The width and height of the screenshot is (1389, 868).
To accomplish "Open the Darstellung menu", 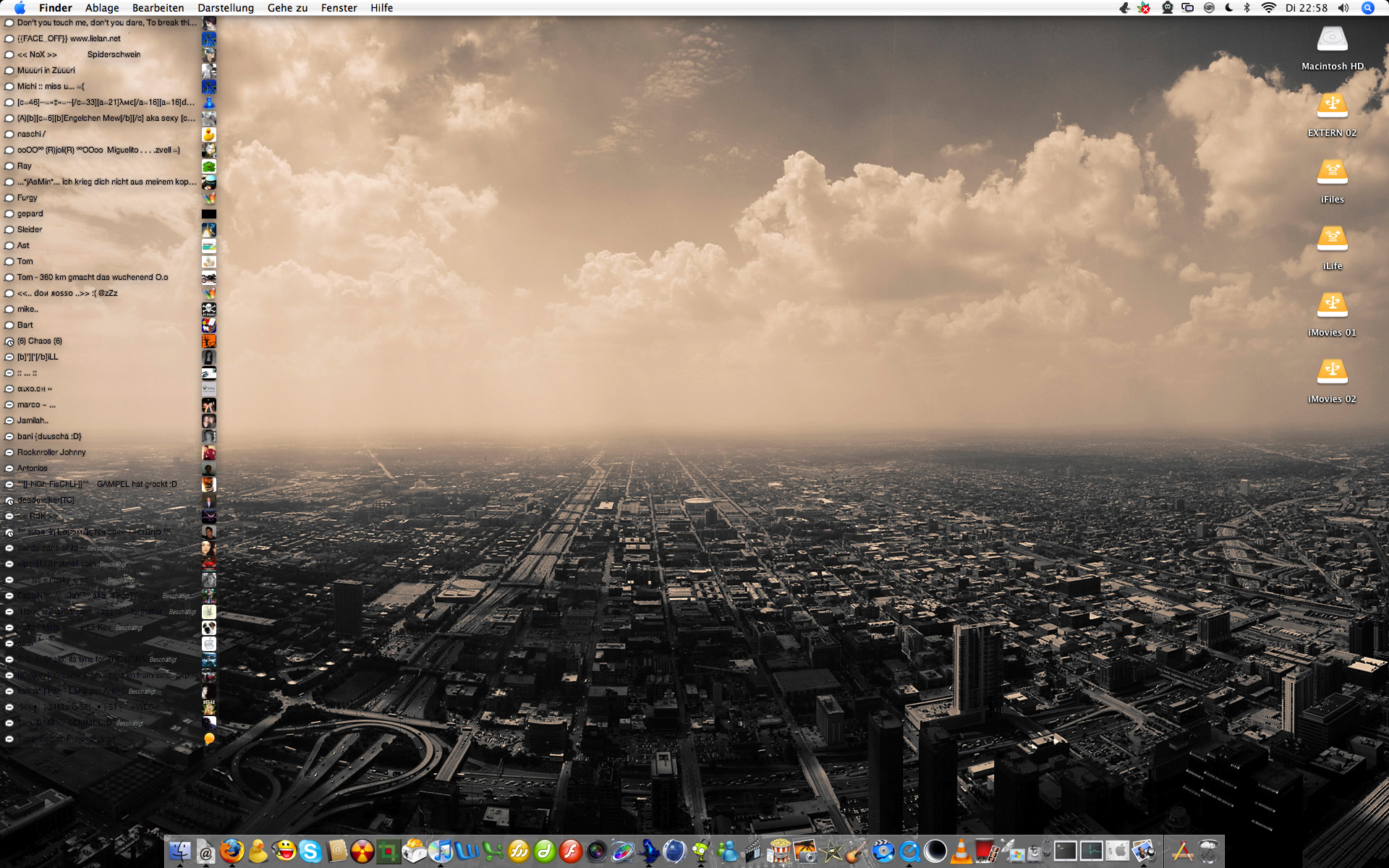I will click(x=226, y=8).
